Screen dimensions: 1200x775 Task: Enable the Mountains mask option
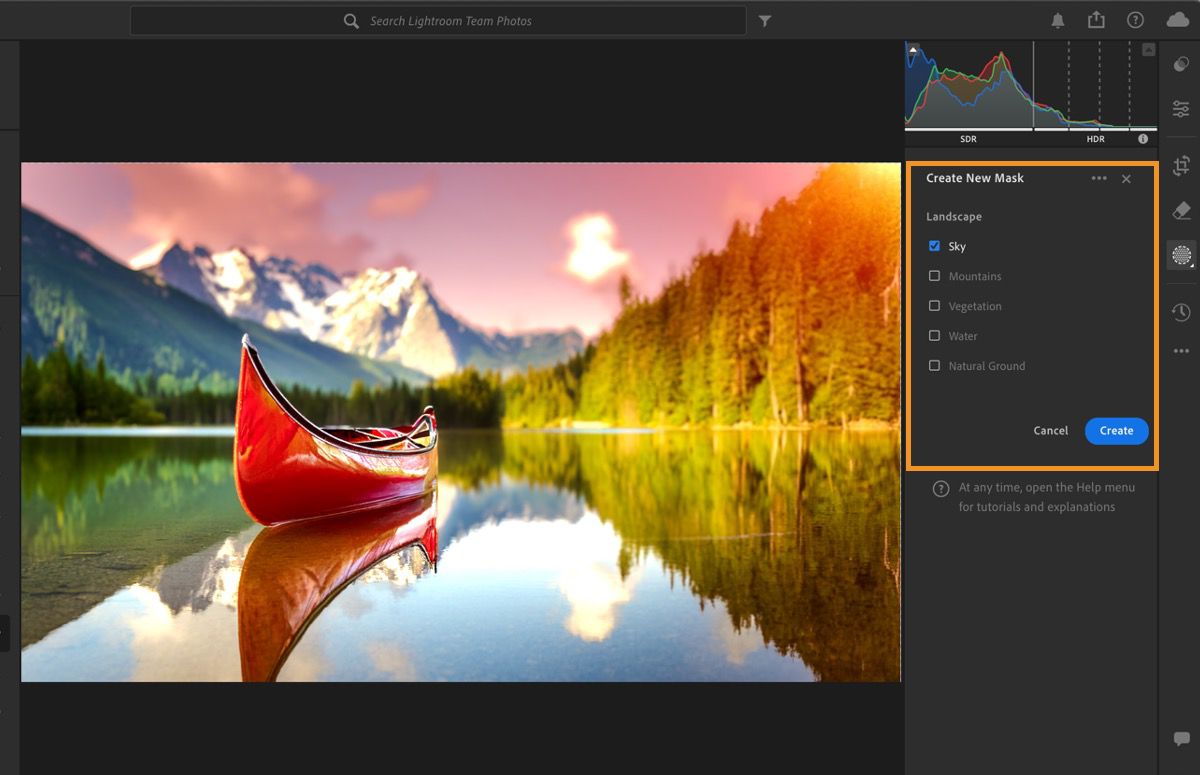[x=934, y=275]
